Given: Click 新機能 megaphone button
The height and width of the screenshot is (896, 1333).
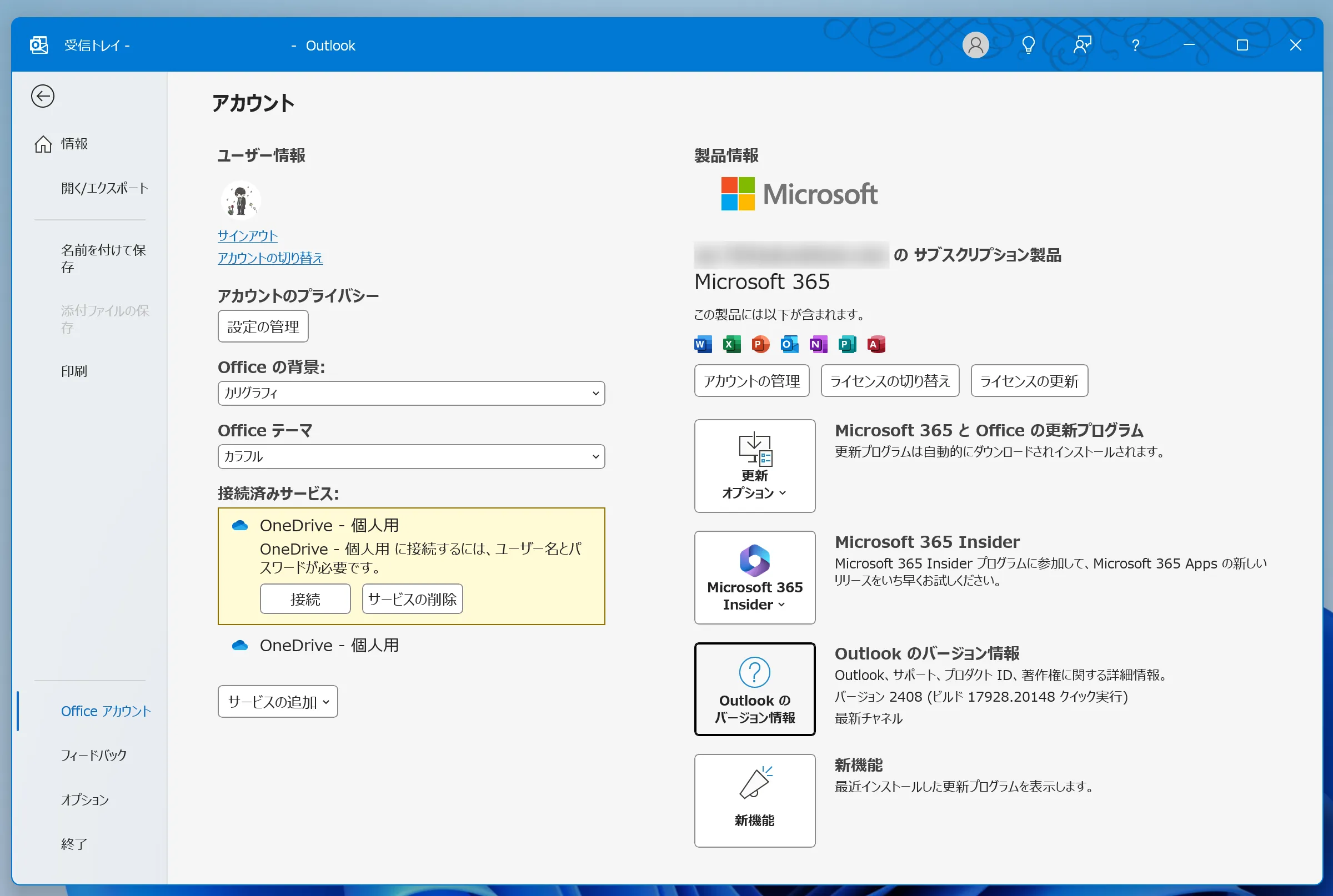Looking at the screenshot, I should (754, 801).
